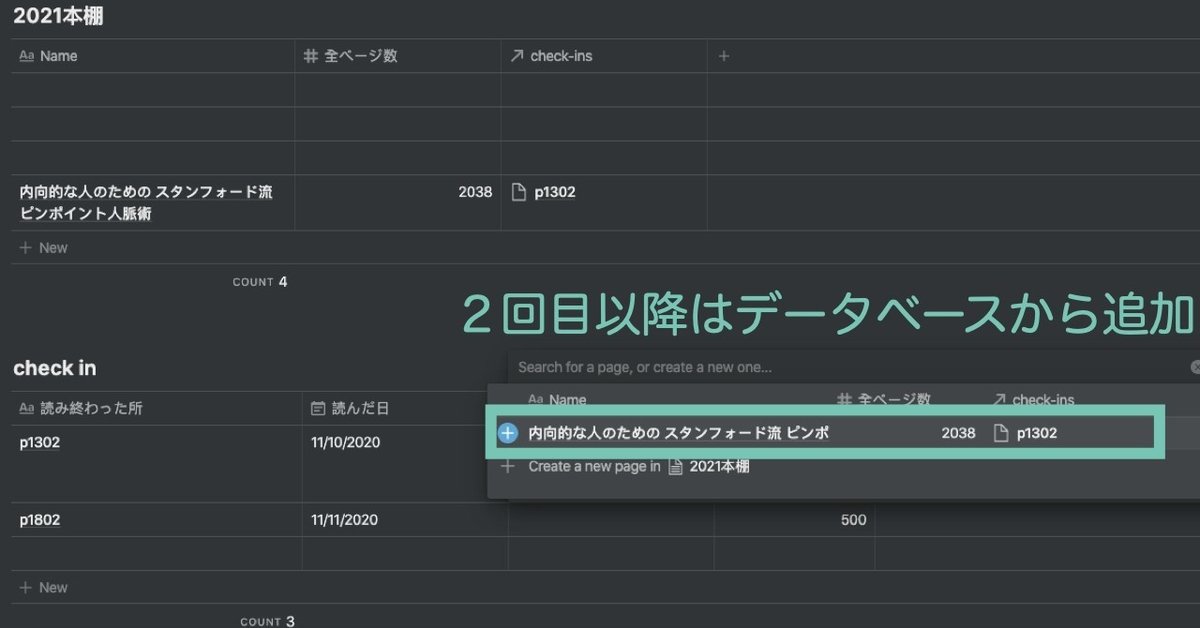This screenshot has width=1200, height=628.
Task: Click the arrow icon on the check-ins column
Action: tap(515, 56)
